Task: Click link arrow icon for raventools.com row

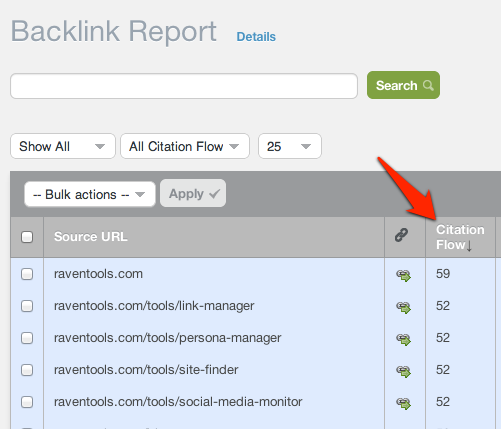Action: click(403, 275)
